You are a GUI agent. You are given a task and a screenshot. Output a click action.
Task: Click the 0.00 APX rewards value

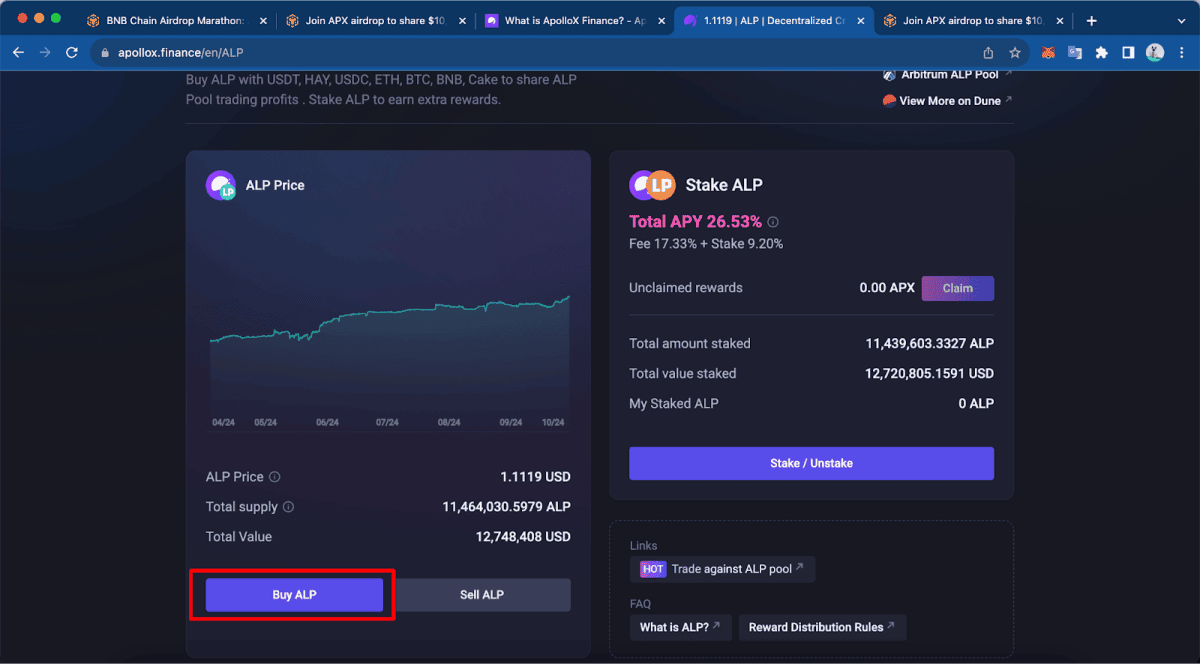[887, 288]
